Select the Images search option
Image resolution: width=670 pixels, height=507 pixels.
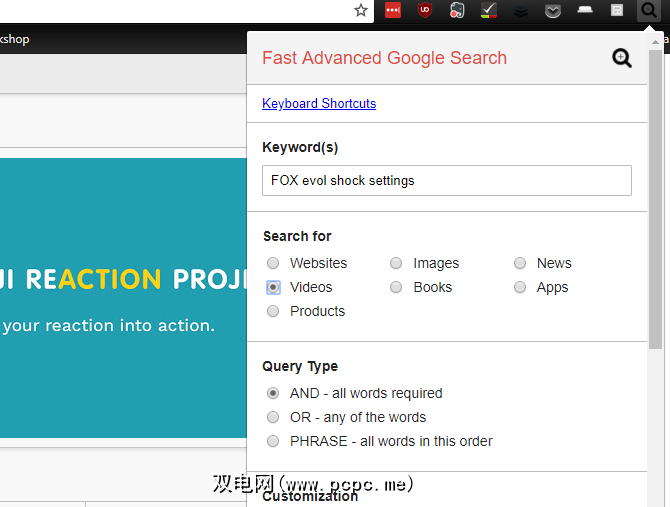tap(396, 263)
